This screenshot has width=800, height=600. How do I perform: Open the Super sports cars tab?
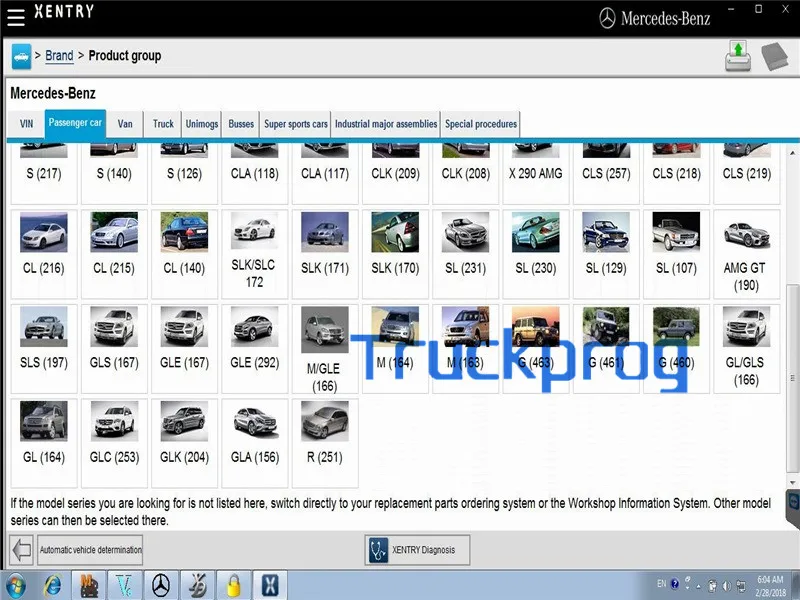click(295, 124)
